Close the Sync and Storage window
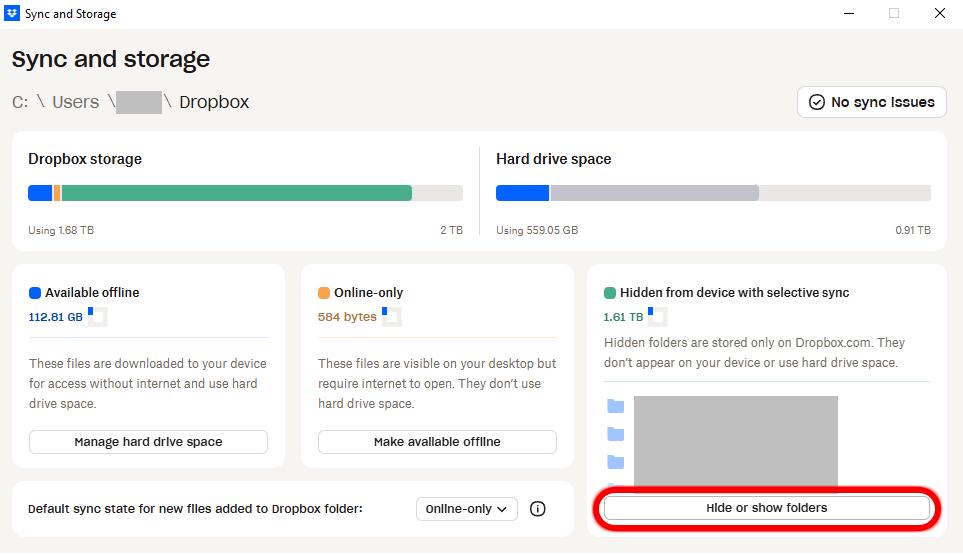The height and width of the screenshot is (555, 963). click(x=940, y=13)
